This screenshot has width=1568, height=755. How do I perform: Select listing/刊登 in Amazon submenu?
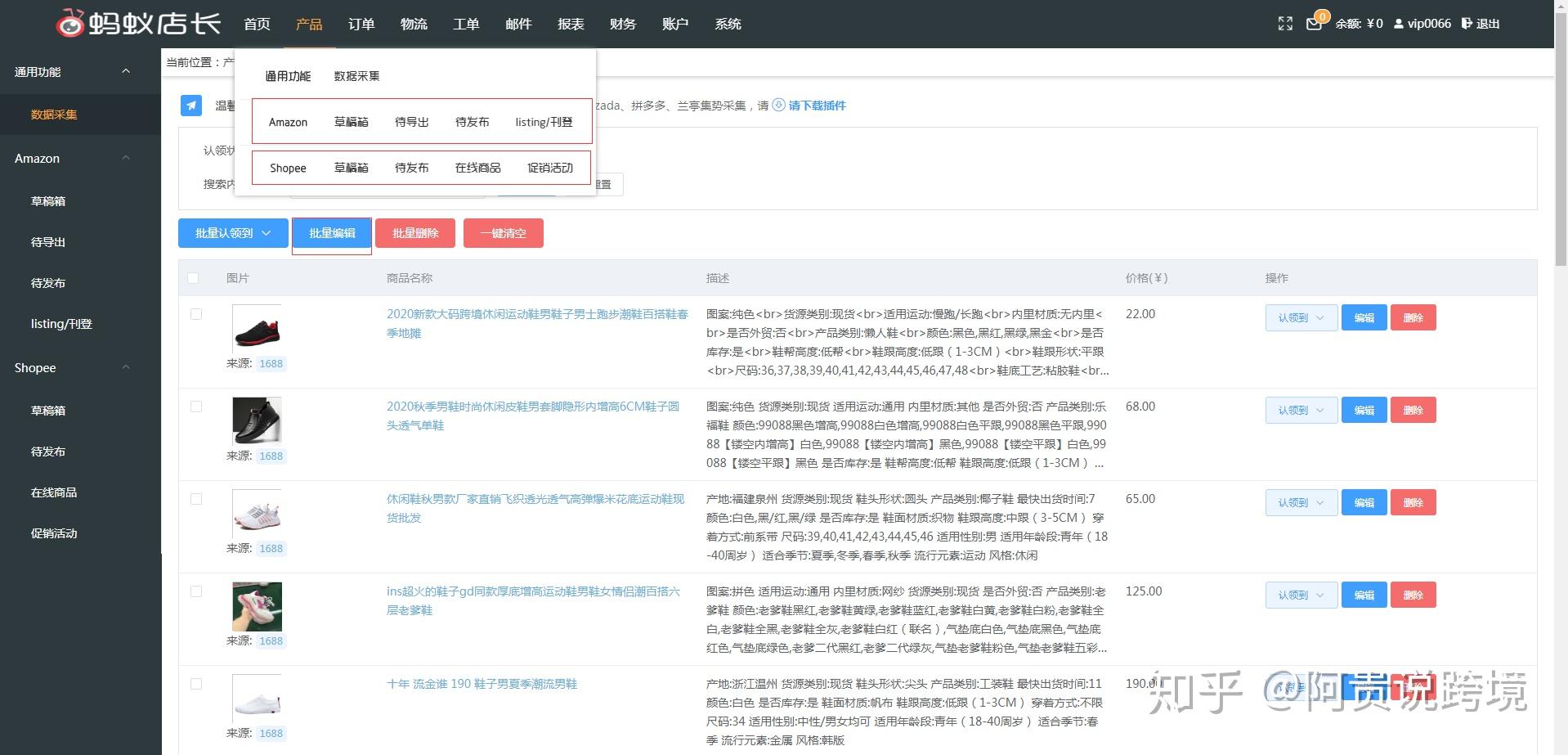[544, 122]
